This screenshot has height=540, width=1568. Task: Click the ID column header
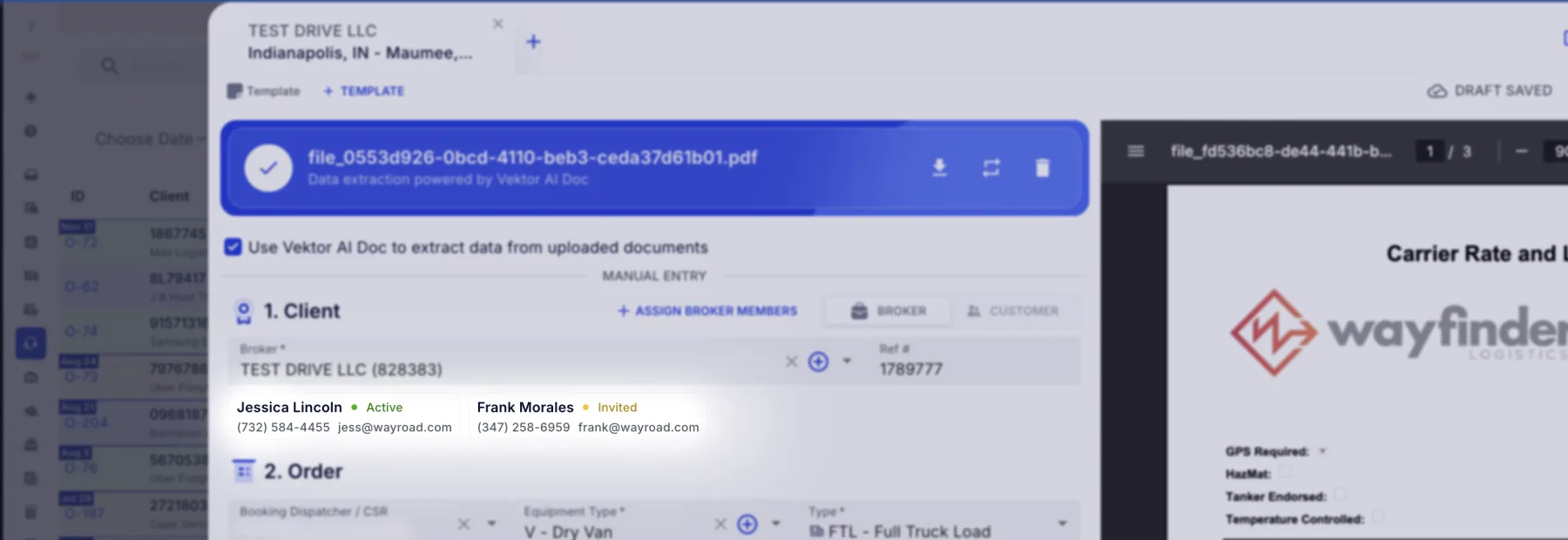(x=78, y=196)
